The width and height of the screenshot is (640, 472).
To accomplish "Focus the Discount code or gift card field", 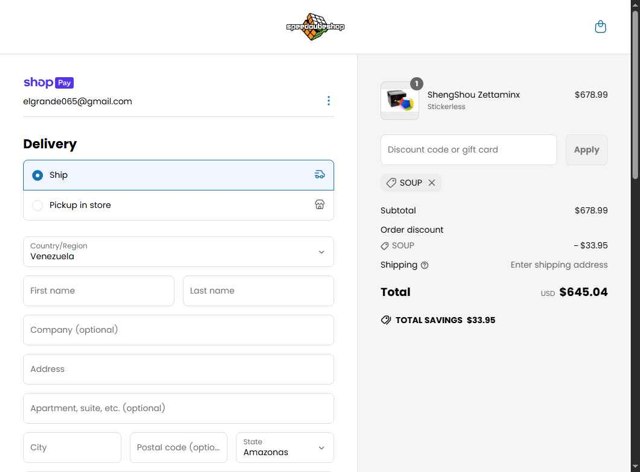I will click(x=468, y=150).
